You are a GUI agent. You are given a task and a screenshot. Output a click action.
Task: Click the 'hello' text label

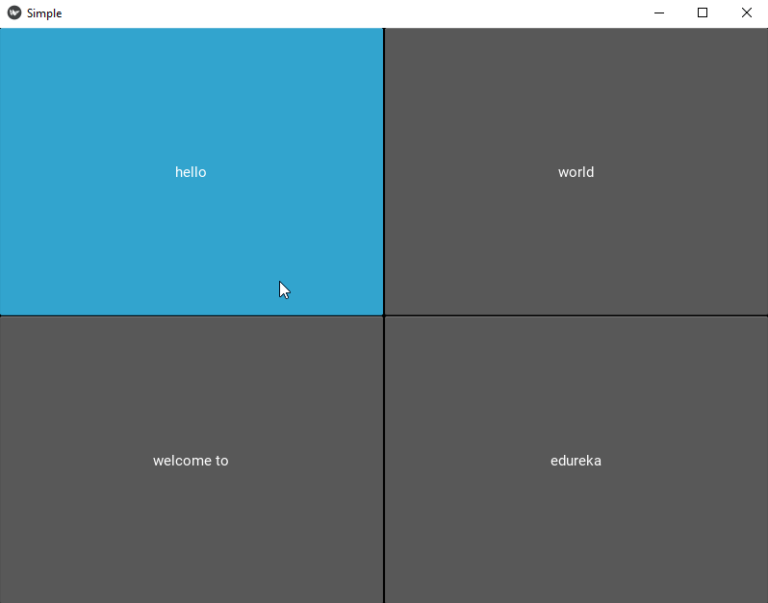tap(190, 172)
